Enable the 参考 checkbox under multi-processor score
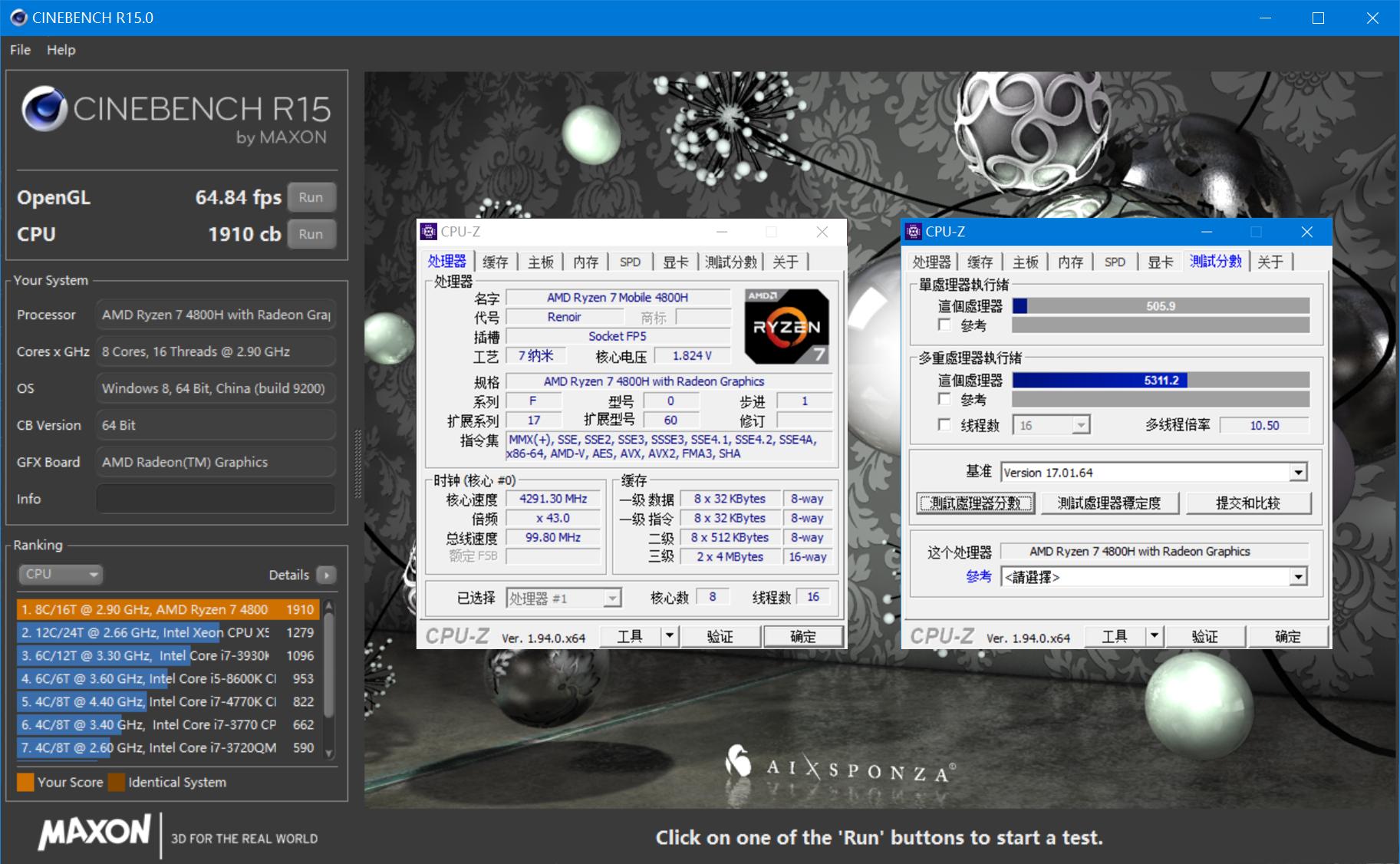 tap(945, 399)
